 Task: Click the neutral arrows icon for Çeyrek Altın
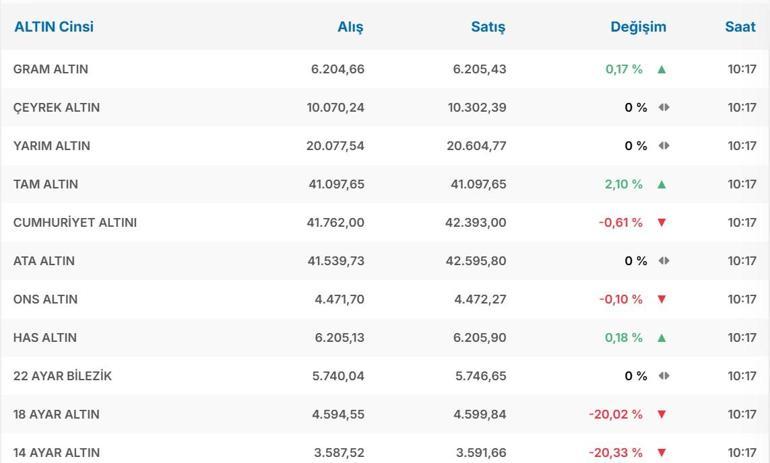664,107
